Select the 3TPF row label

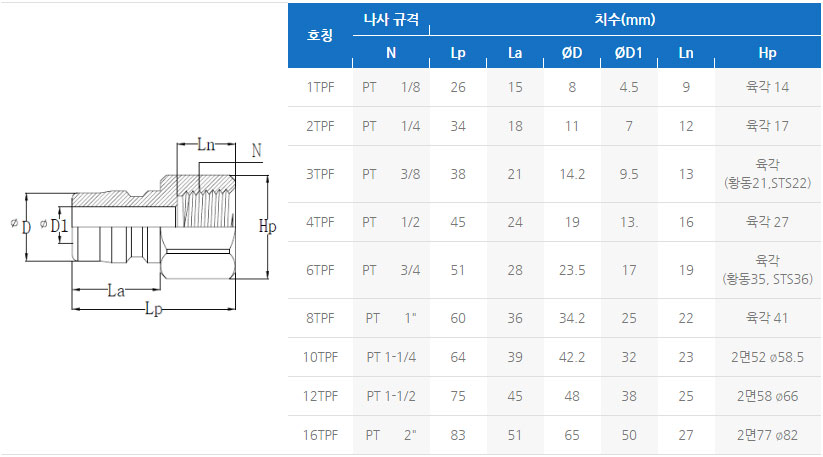(320, 174)
